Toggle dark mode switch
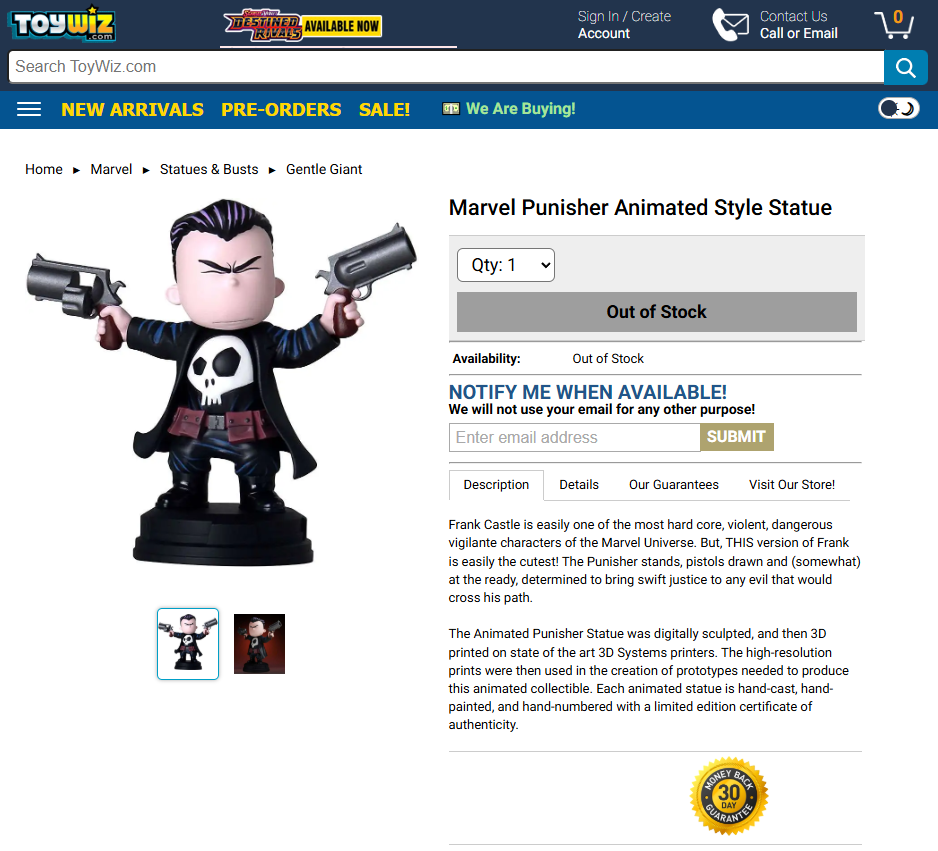 tap(899, 108)
